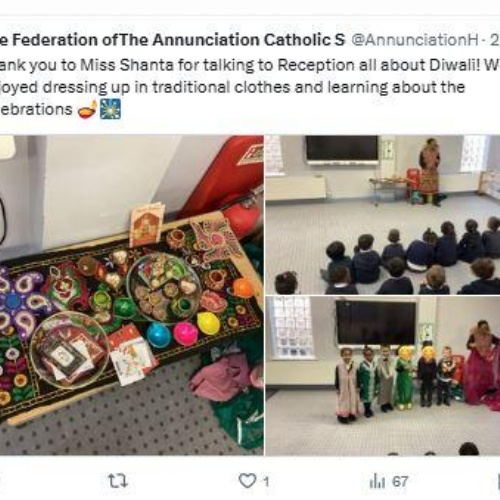Viewport: 500px width, 500px height.
Task: Open The Annunciation Catholic federation account name
Action: coord(173,40)
